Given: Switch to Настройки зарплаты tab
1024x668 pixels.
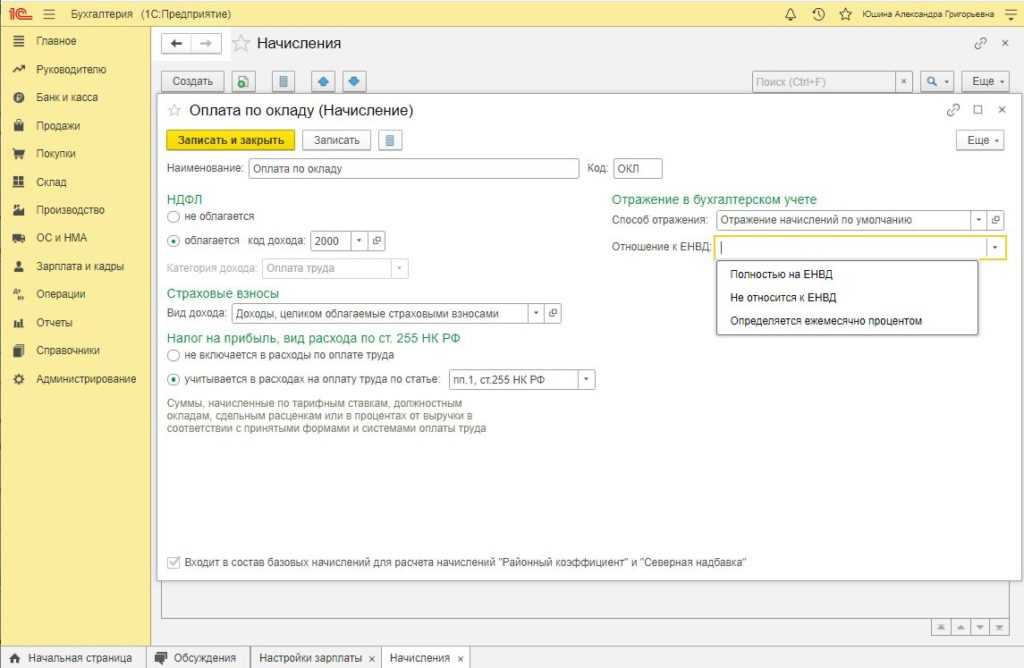Looking at the screenshot, I should click(x=311, y=658).
